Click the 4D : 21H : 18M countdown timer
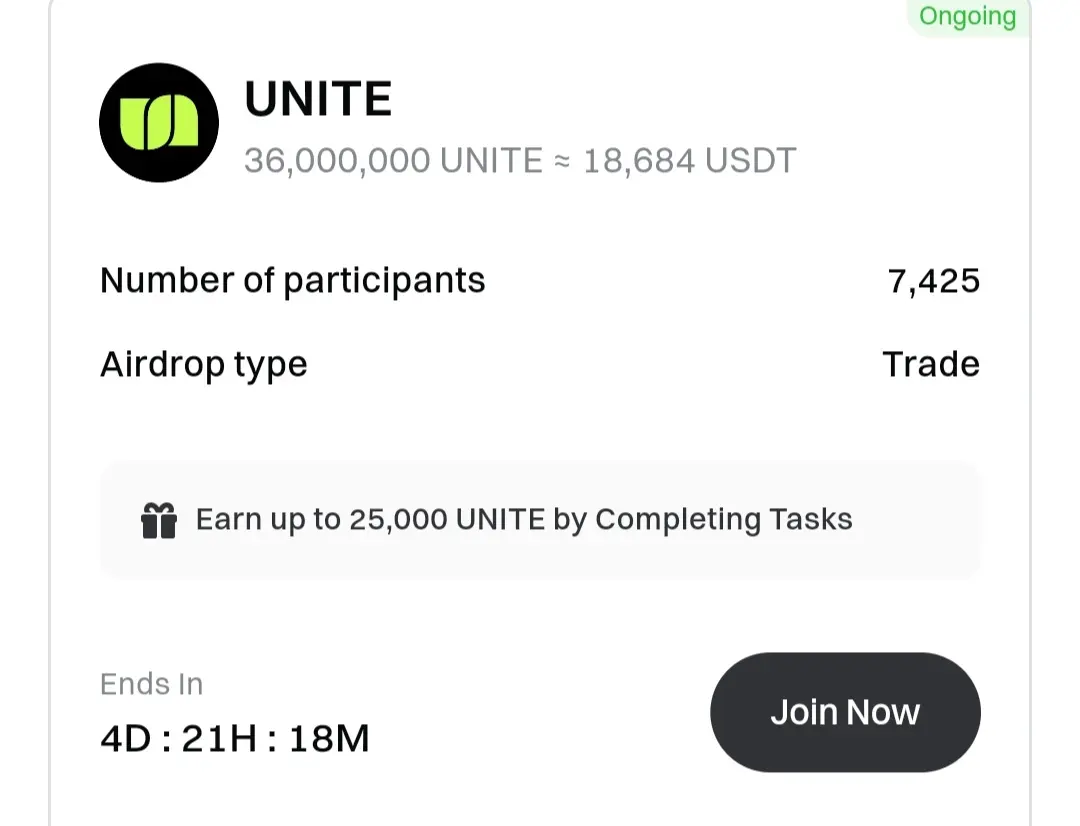 point(235,739)
